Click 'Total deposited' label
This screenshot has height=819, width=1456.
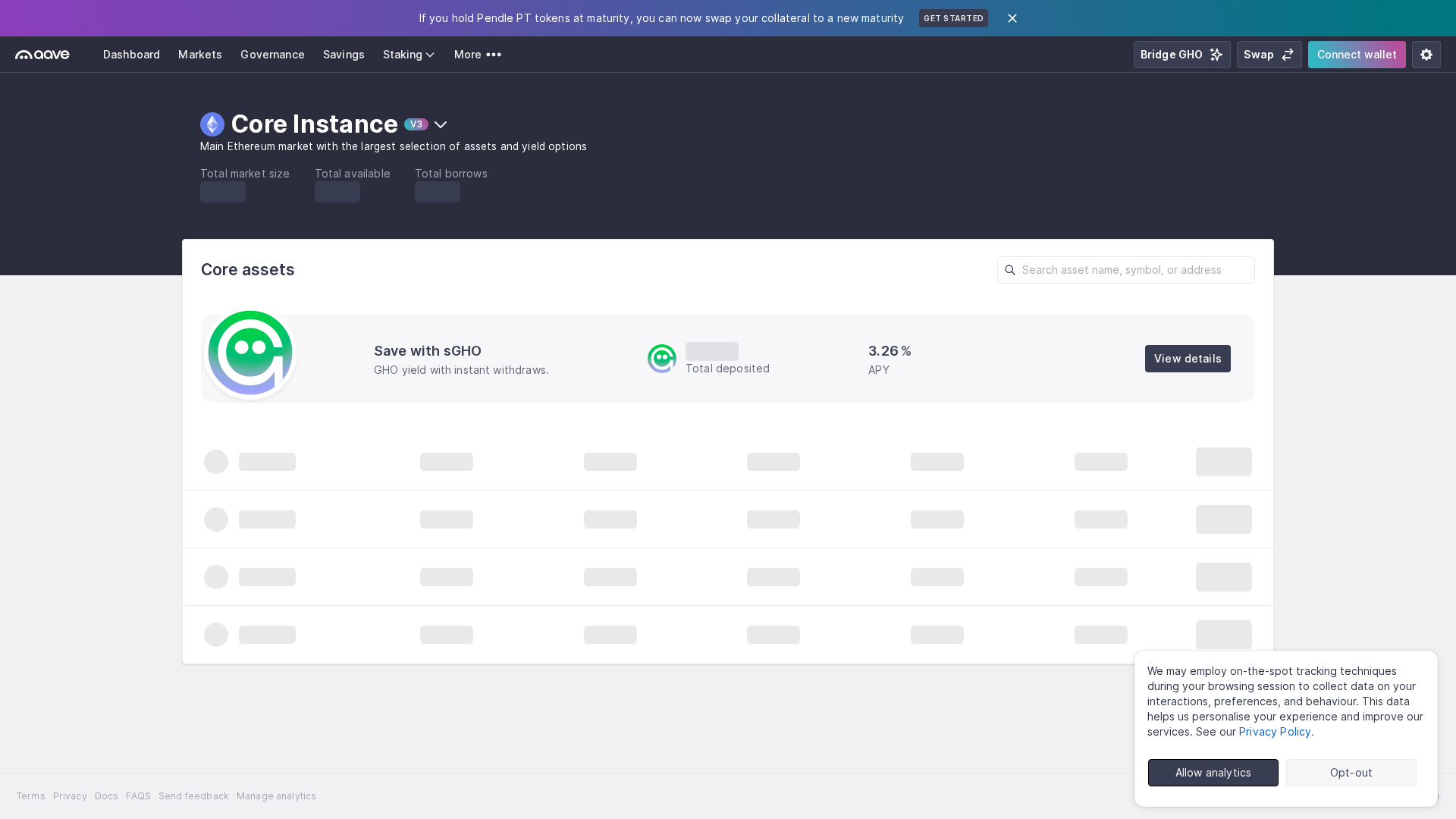click(727, 369)
